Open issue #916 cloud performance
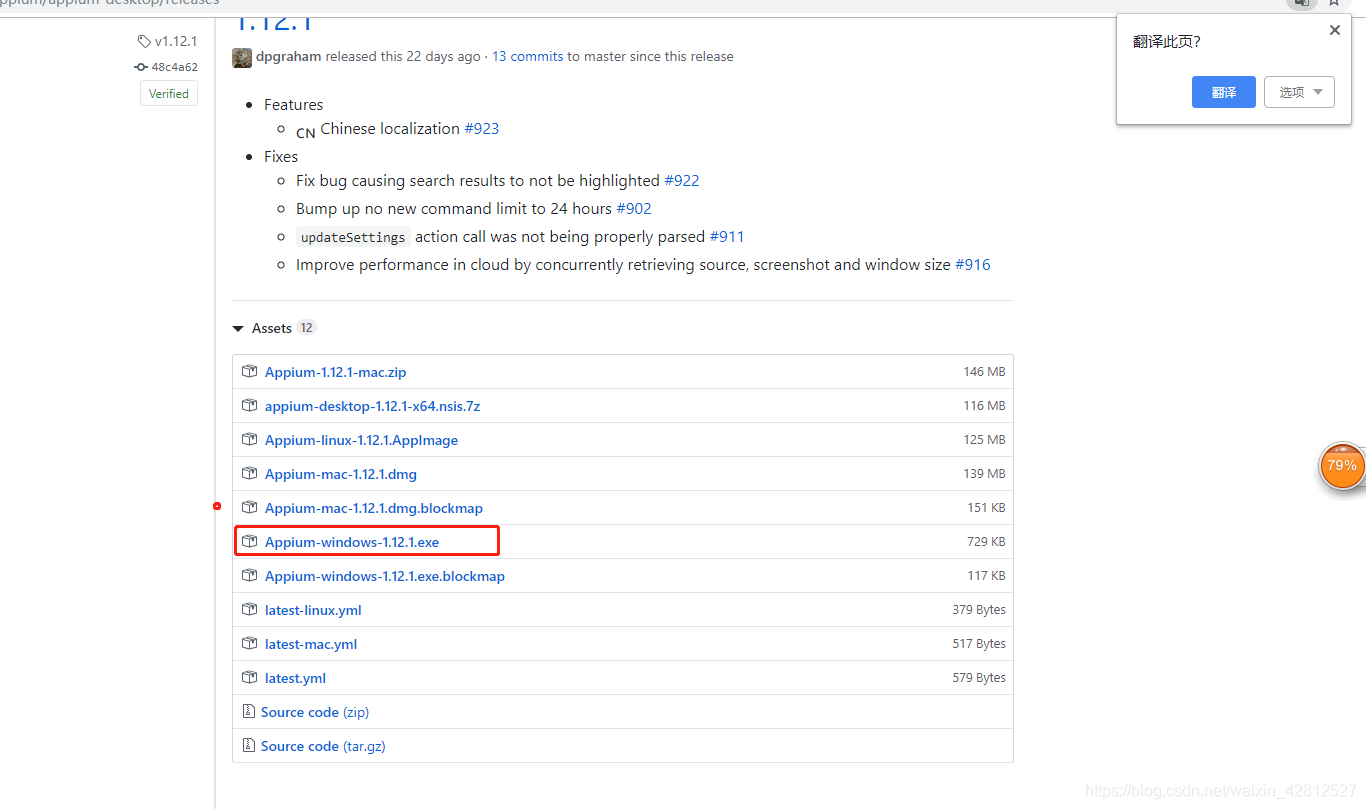The image size is (1366, 809). click(973, 264)
